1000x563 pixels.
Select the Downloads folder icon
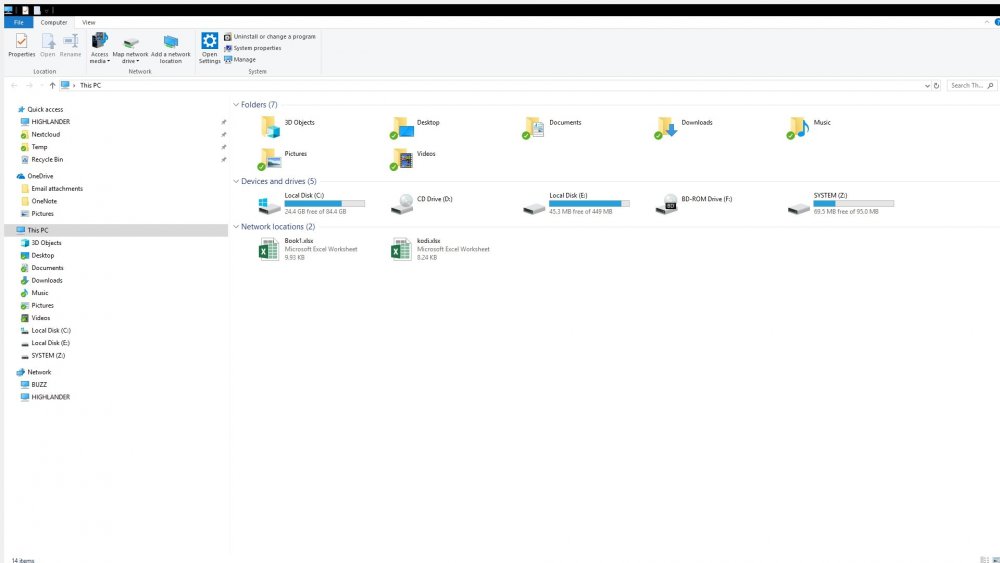pos(666,127)
